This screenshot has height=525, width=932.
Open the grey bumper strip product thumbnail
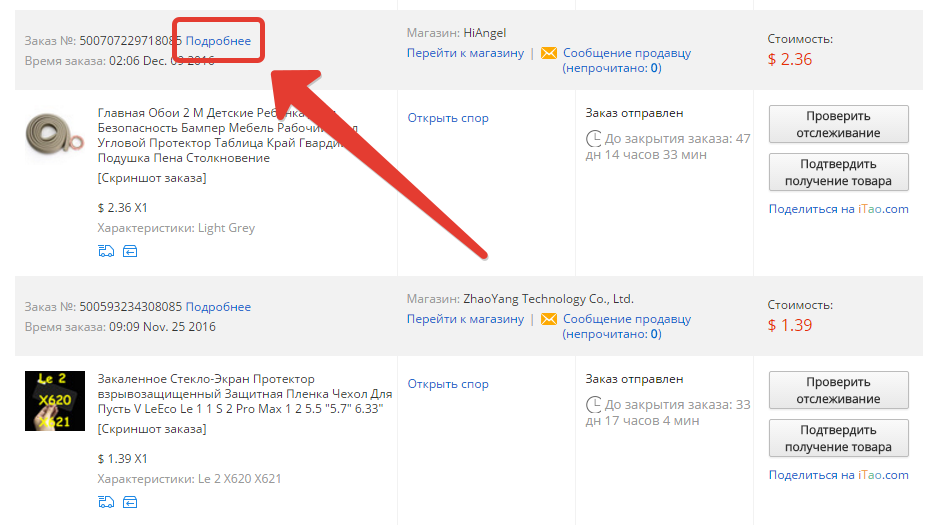(x=55, y=135)
